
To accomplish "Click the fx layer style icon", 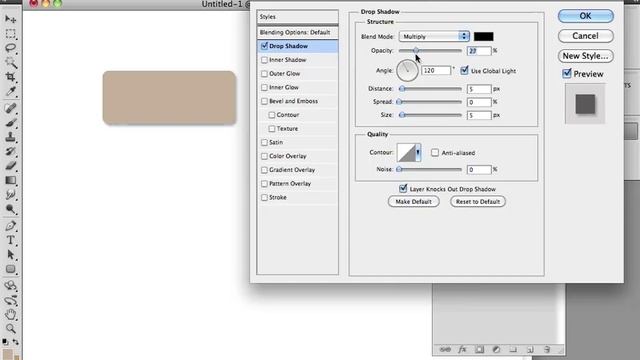I will click(462, 349).
